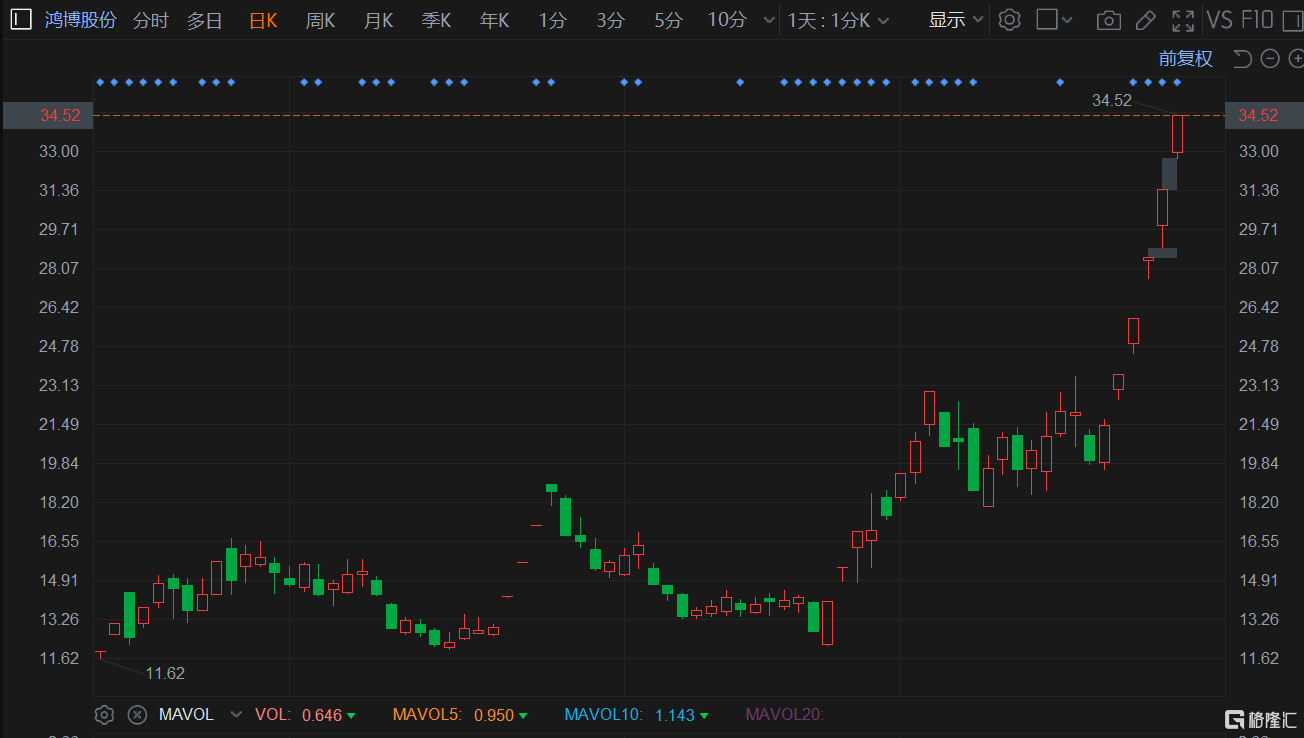The width and height of the screenshot is (1304, 738).
Task: Switch to the 多日 multi-day tab
Action: coord(204,20)
